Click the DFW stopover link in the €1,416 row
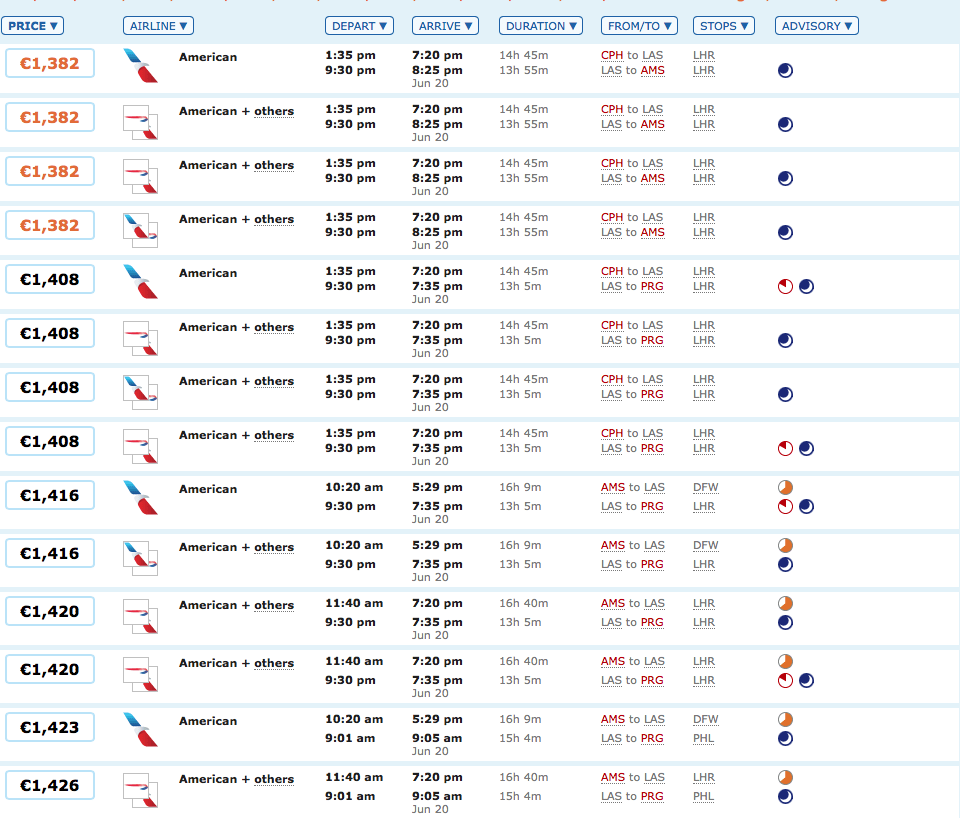 click(x=706, y=487)
